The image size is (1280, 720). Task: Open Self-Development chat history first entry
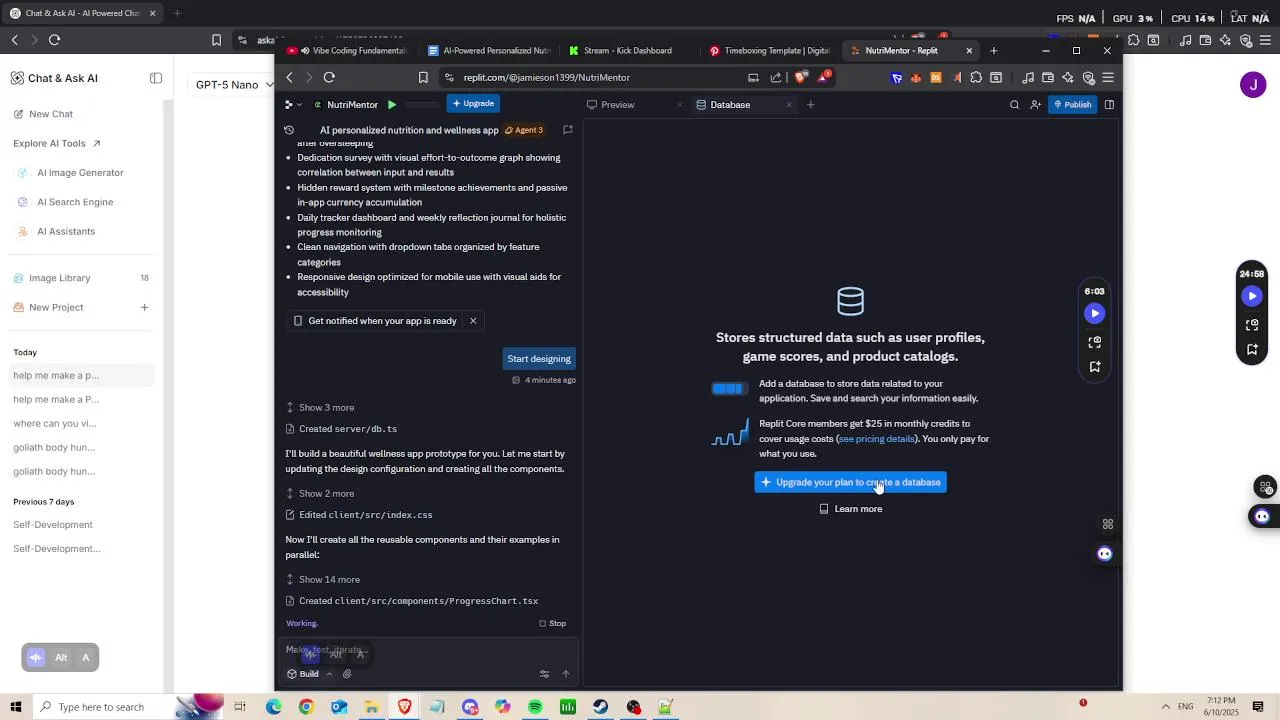[x=53, y=525]
